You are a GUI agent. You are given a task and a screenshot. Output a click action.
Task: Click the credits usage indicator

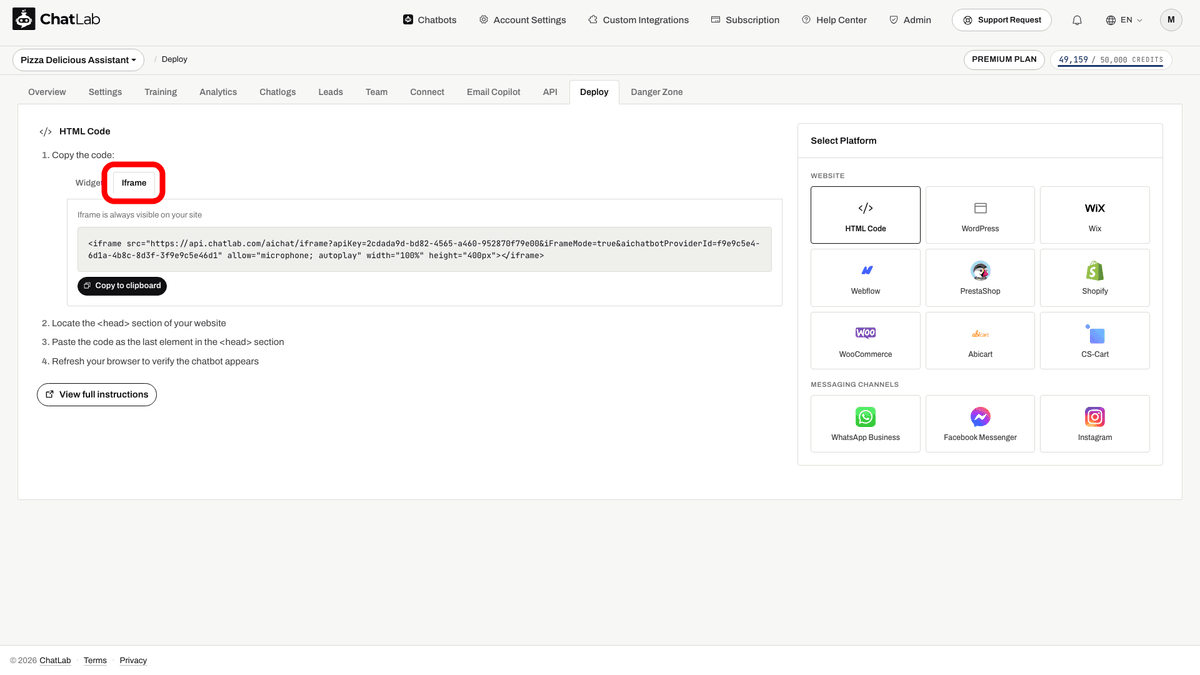(1110, 60)
